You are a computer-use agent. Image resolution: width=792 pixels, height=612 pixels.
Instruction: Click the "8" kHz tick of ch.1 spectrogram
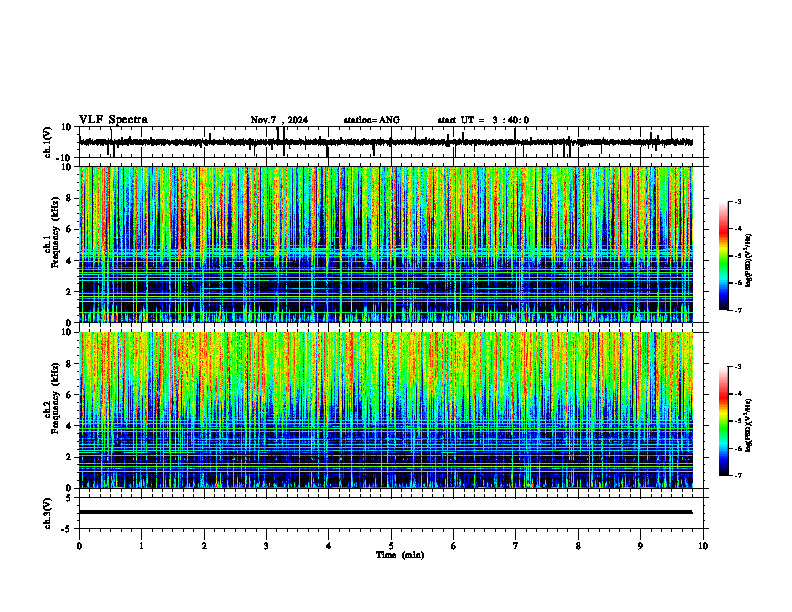[x=70, y=198]
